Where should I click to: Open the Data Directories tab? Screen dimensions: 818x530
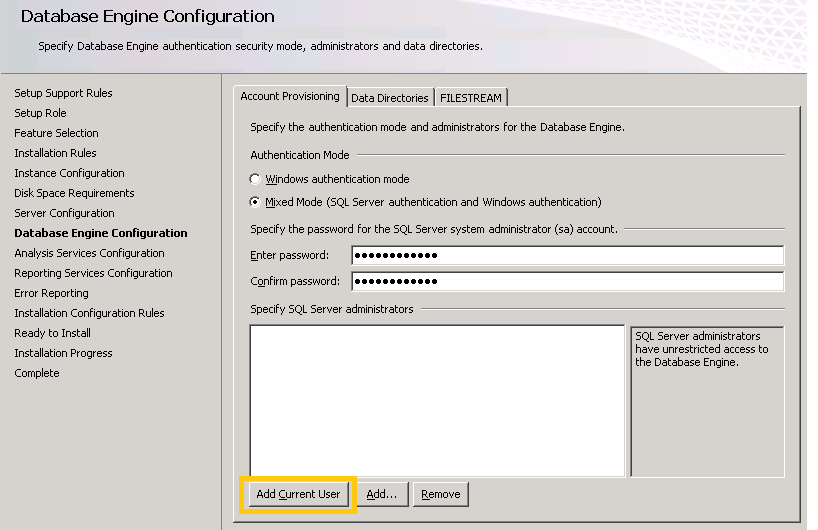coord(390,98)
